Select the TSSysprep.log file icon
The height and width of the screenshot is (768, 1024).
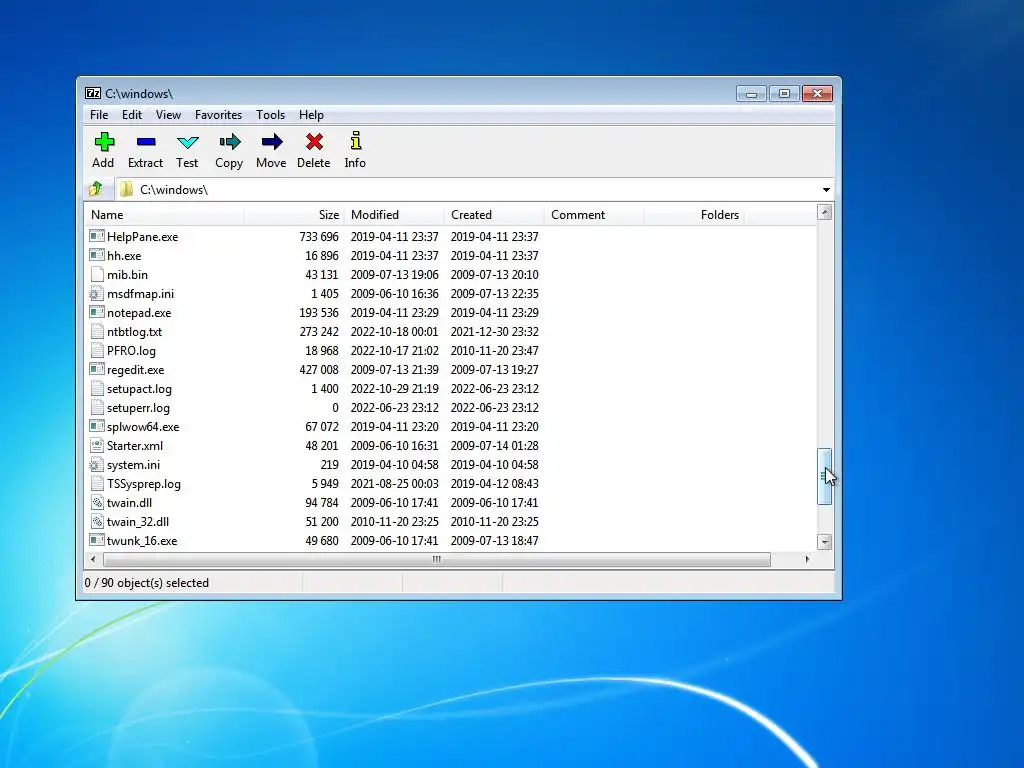coord(97,483)
